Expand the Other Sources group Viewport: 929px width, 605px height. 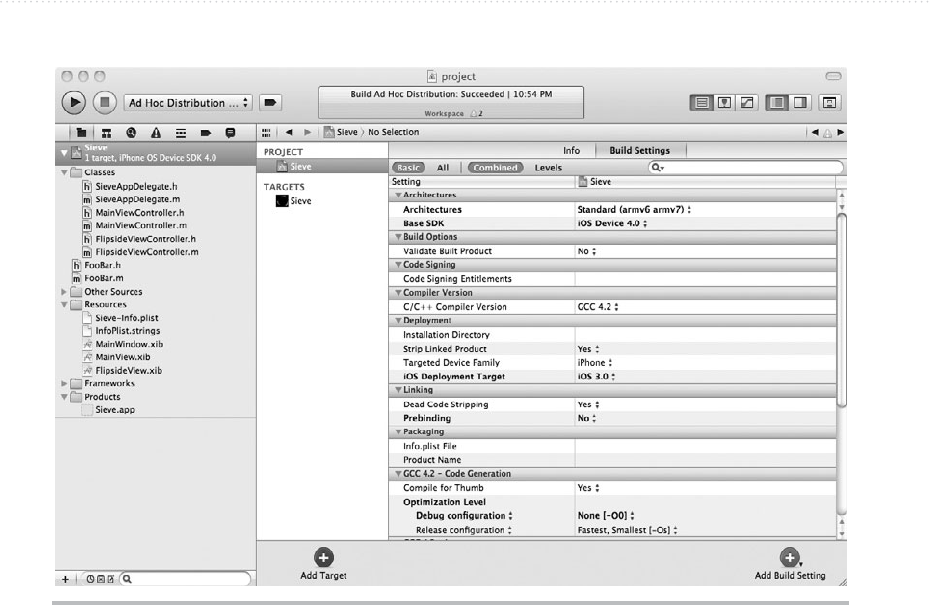coord(64,292)
